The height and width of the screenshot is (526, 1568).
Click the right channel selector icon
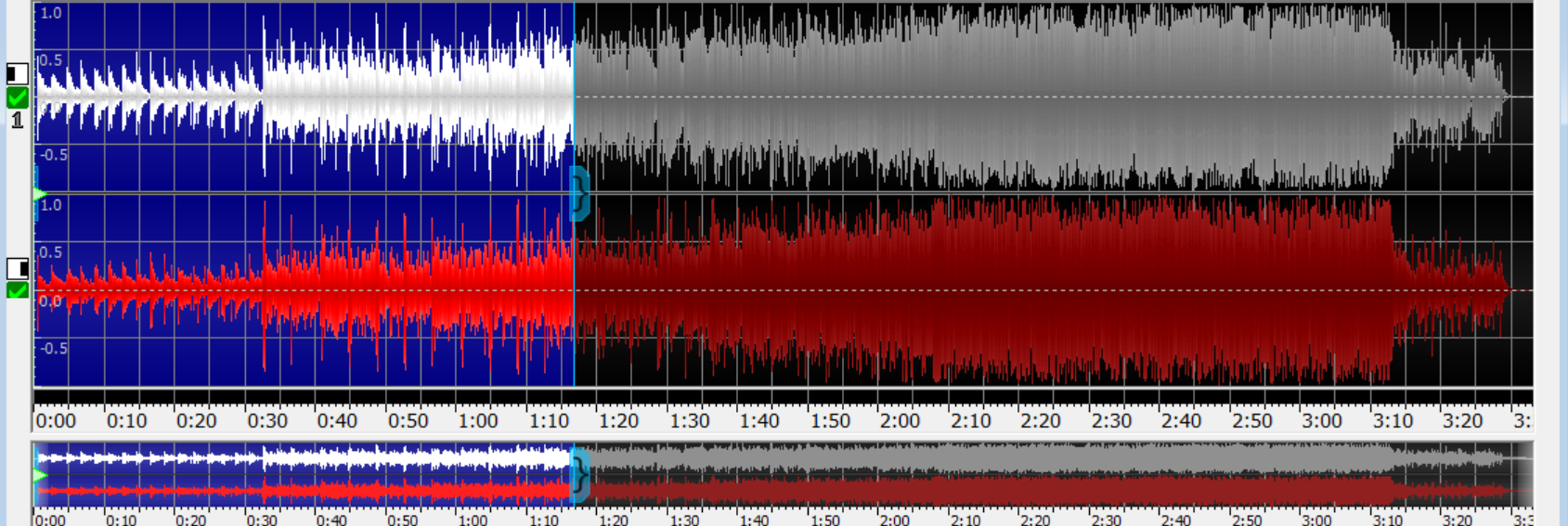(17, 268)
